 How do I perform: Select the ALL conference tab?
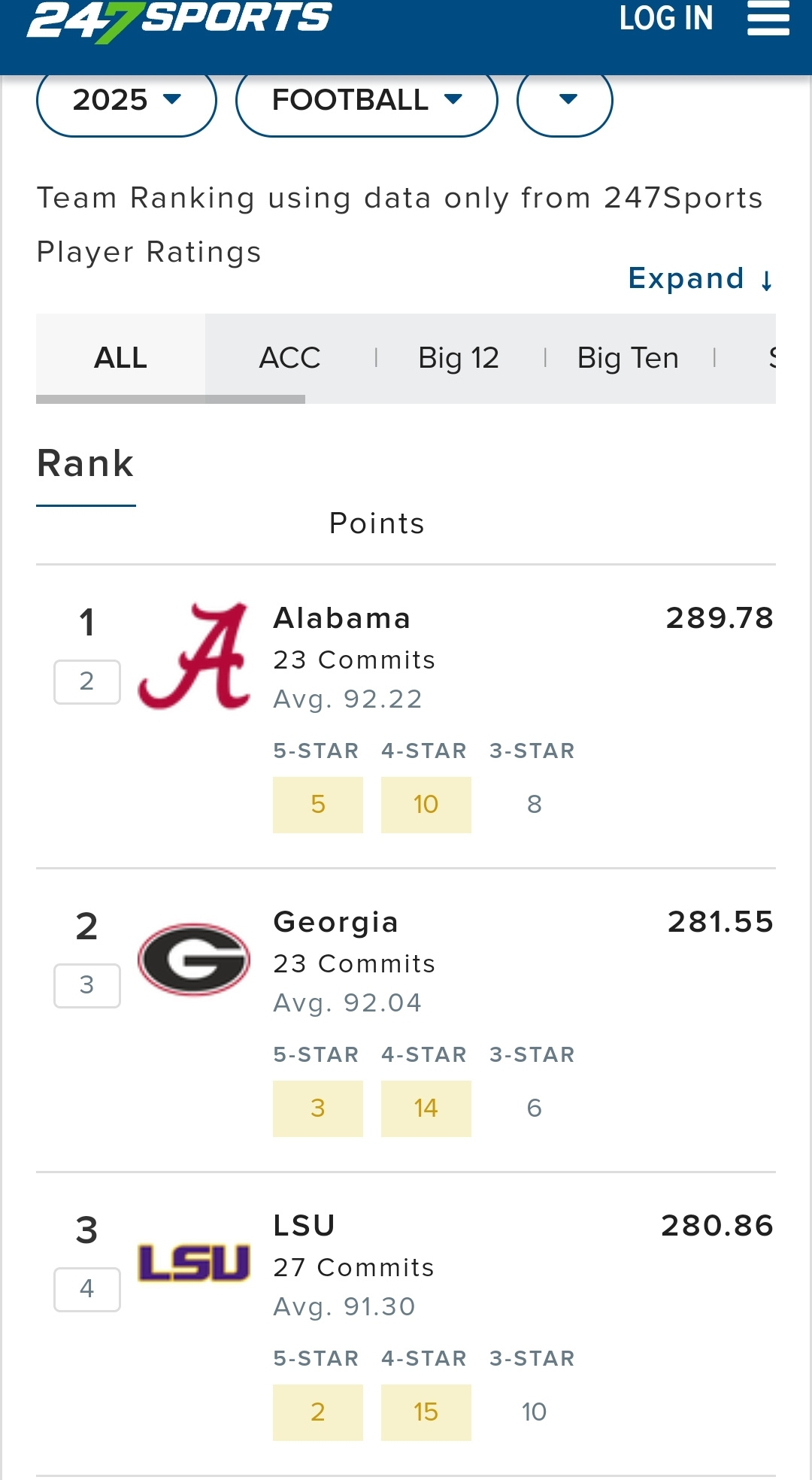(x=120, y=358)
